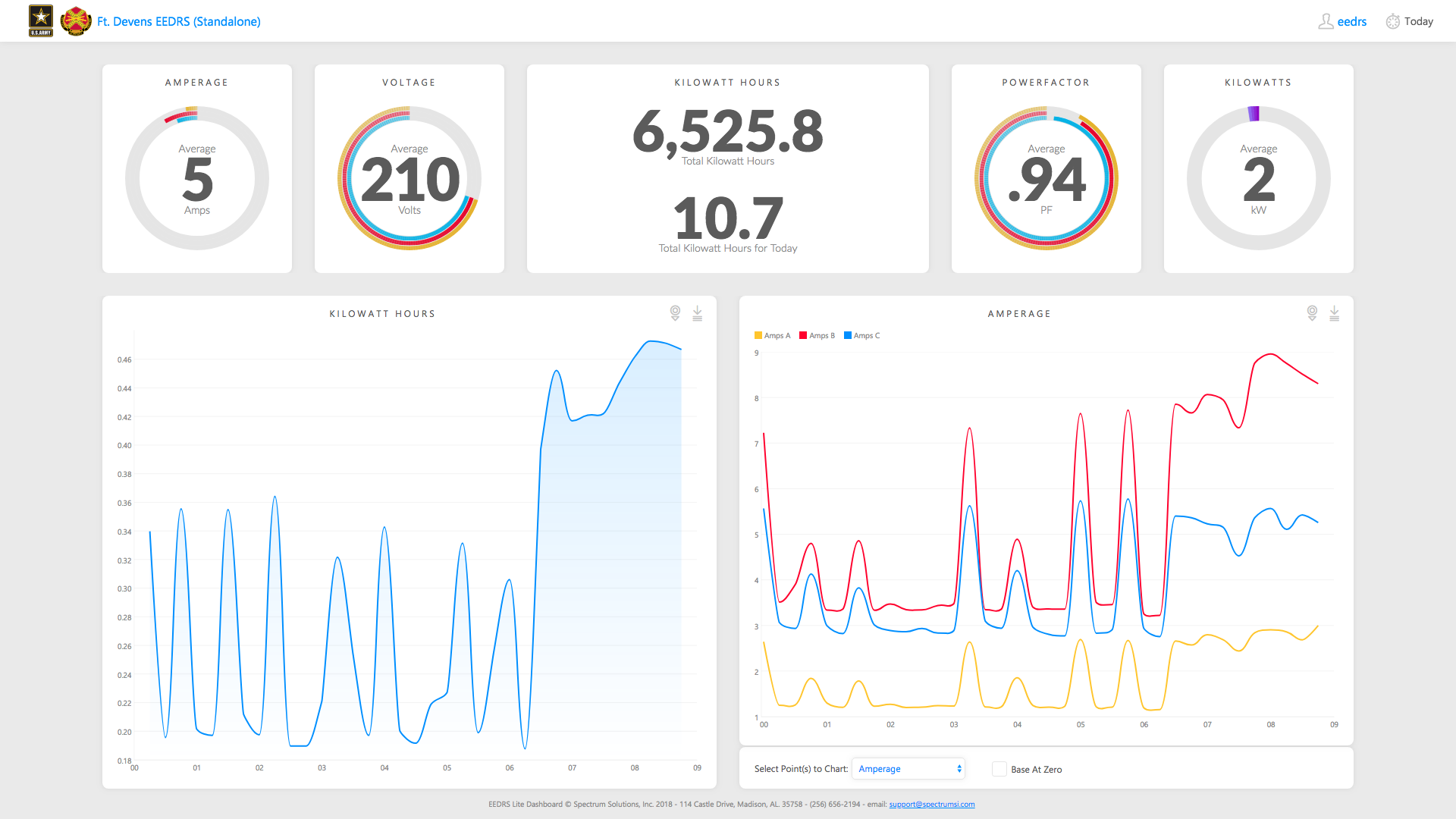This screenshot has height=819, width=1456.
Task: Click the AMPERAGE chart title
Action: (x=1020, y=314)
